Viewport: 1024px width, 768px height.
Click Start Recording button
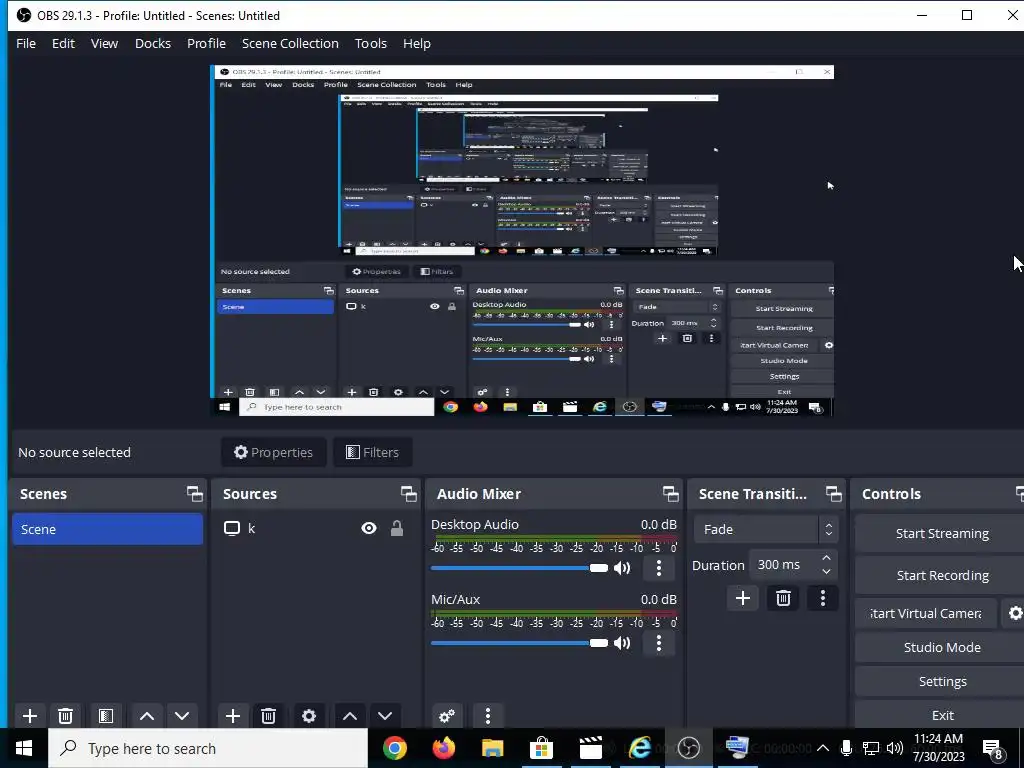coord(942,575)
